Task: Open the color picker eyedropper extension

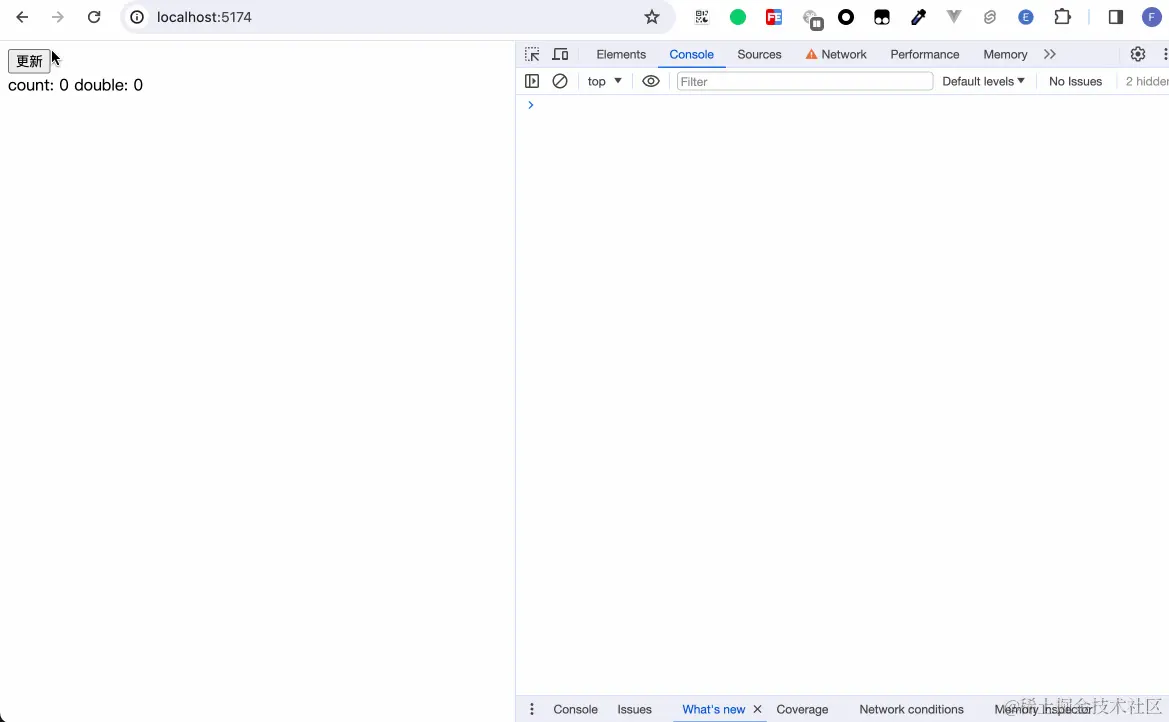Action: (x=918, y=17)
